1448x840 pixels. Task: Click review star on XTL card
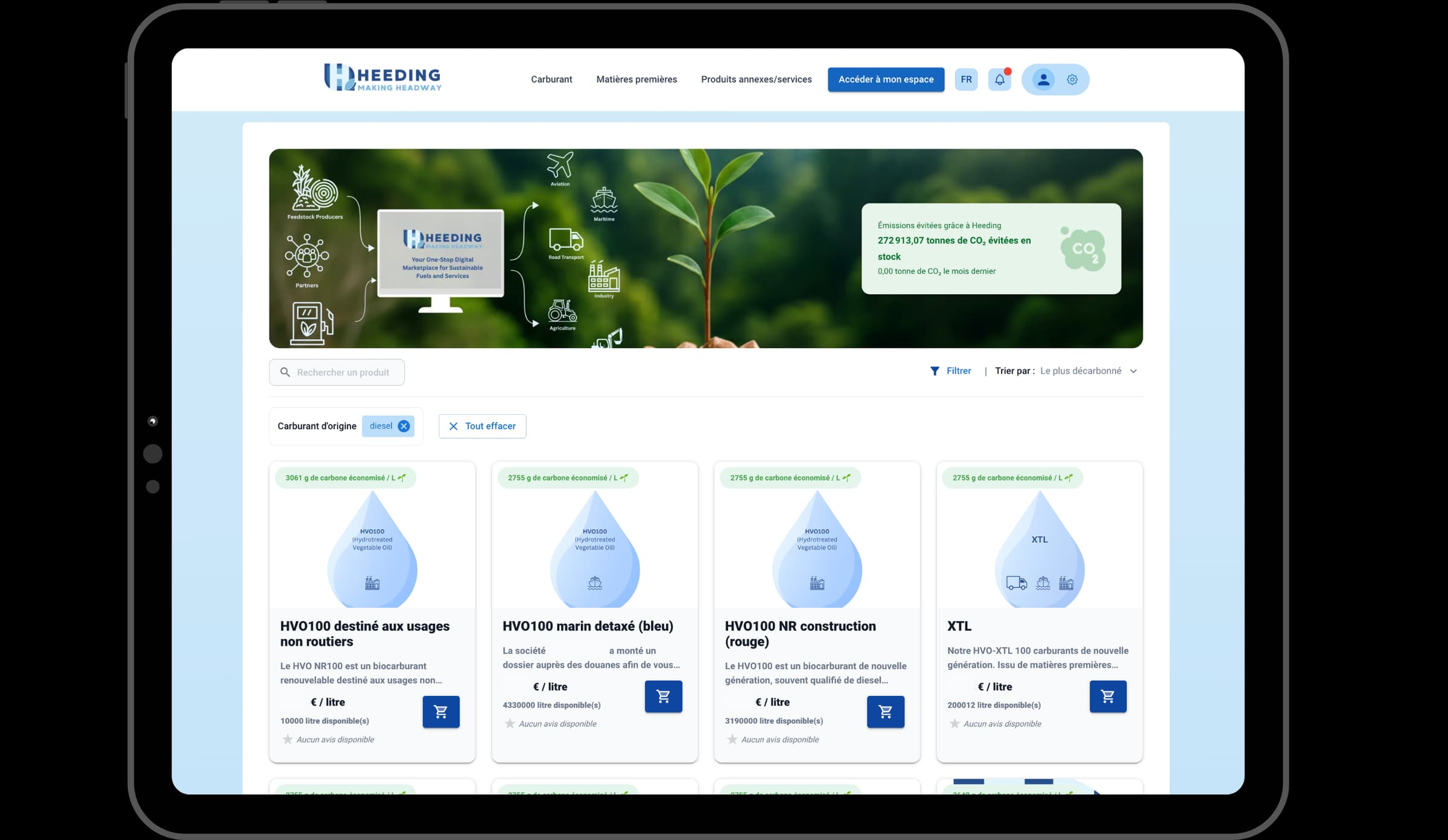[954, 724]
